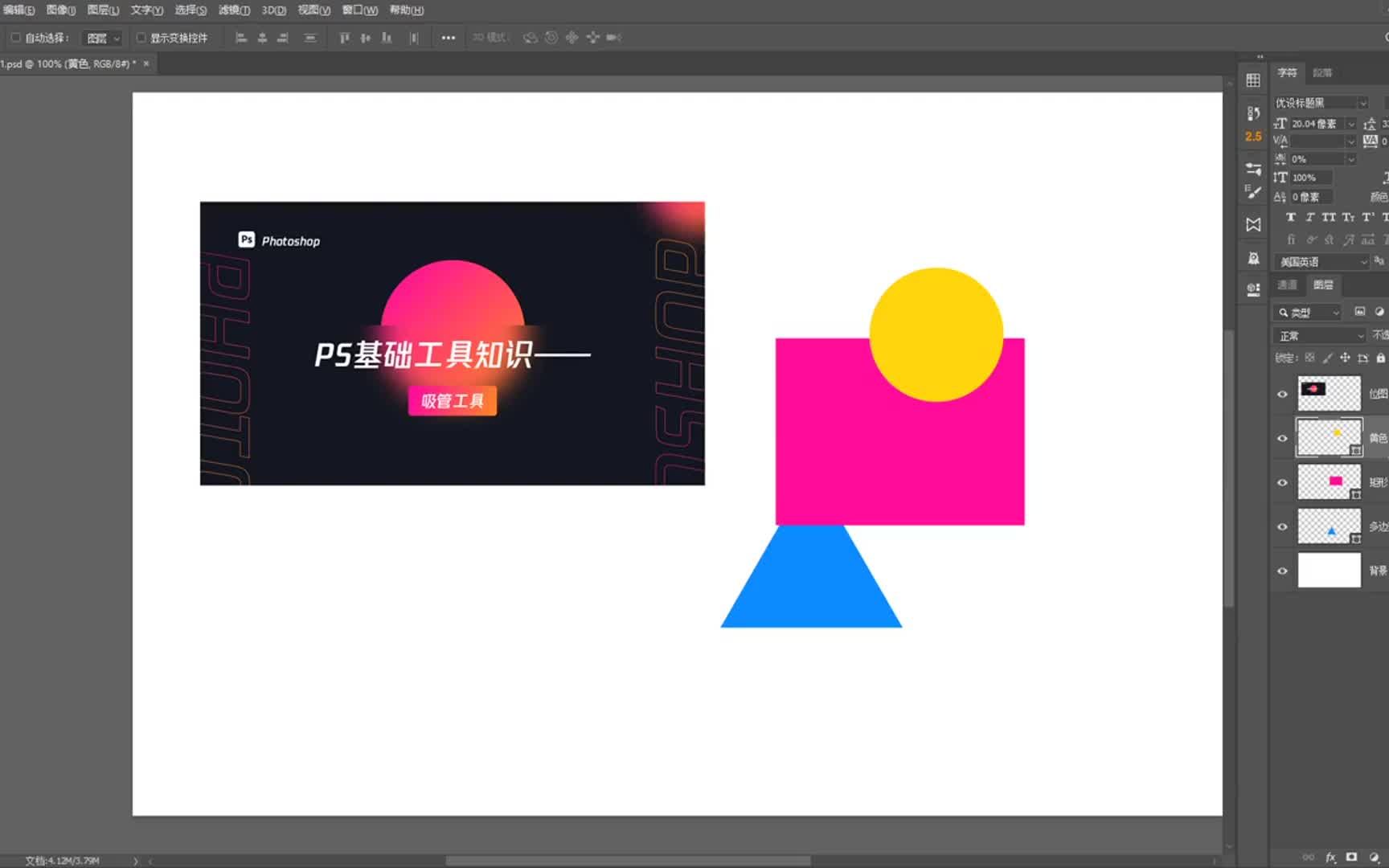Open the 20.04 像素 font size dropdown
This screenshot has height=868, width=1389.
coord(1323,124)
